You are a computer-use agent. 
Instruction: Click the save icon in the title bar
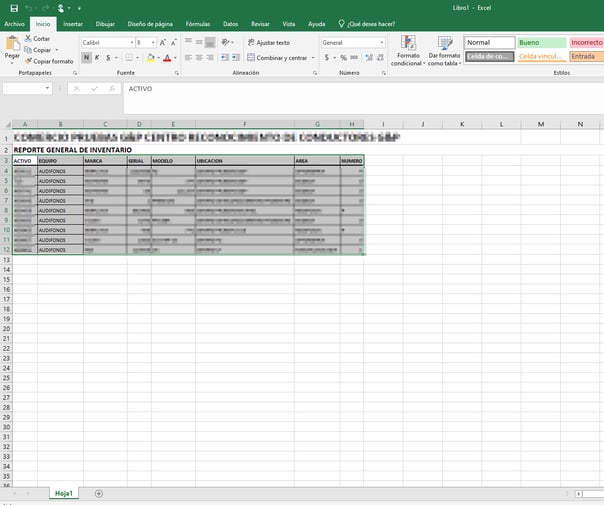click(13, 7)
